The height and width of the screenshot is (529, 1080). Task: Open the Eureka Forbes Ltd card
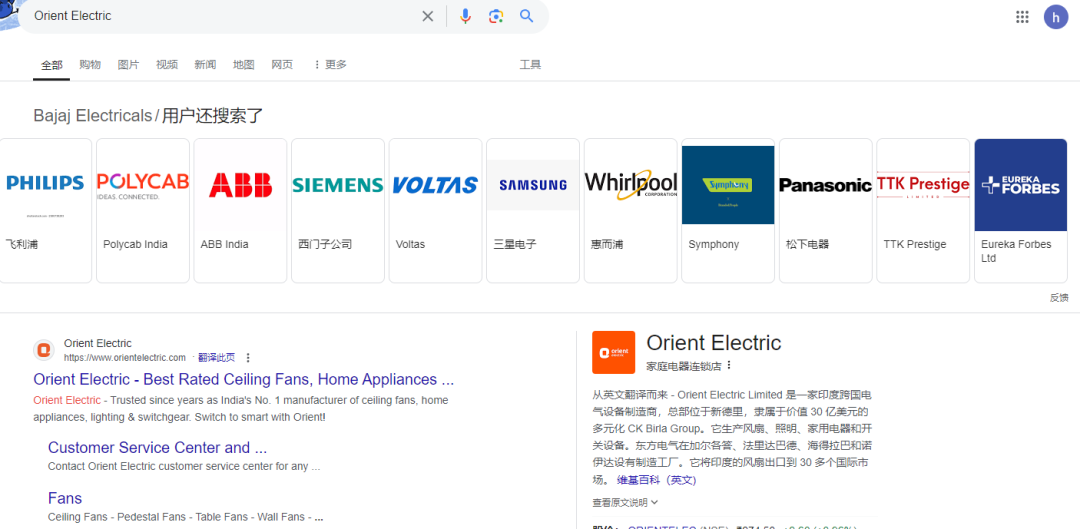1021,211
